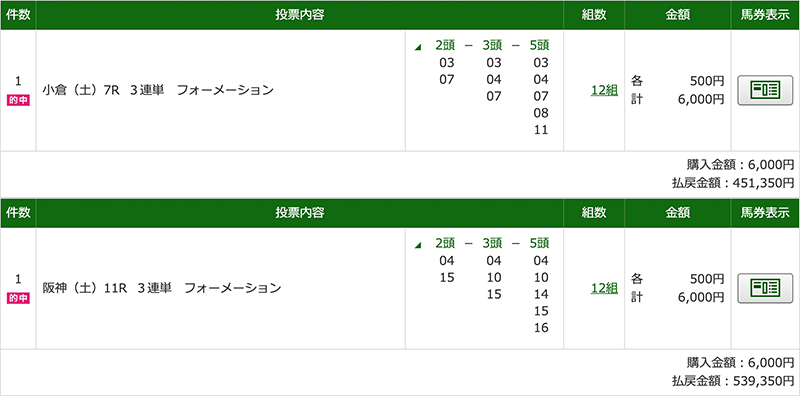Image resolution: width=800 pixels, height=396 pixels.
Task: Open 12組 link in Kokura 7R row
Action: click(x=605, y=90)
